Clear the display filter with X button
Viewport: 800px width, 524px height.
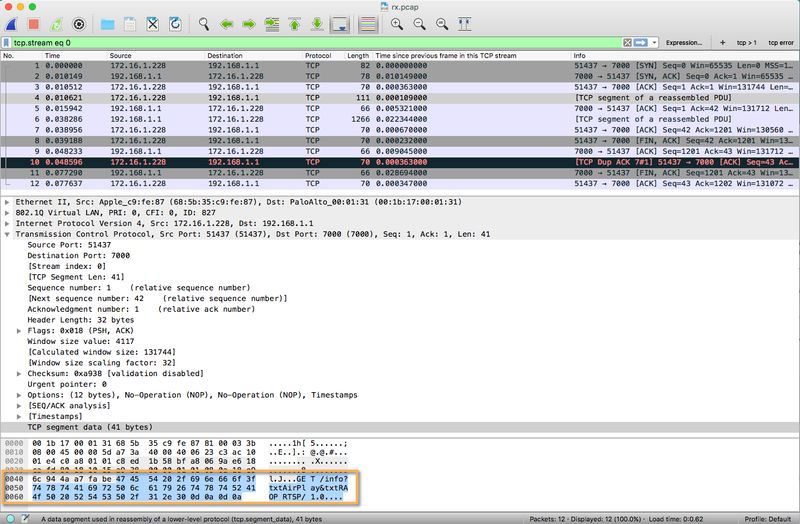[627, 43]
